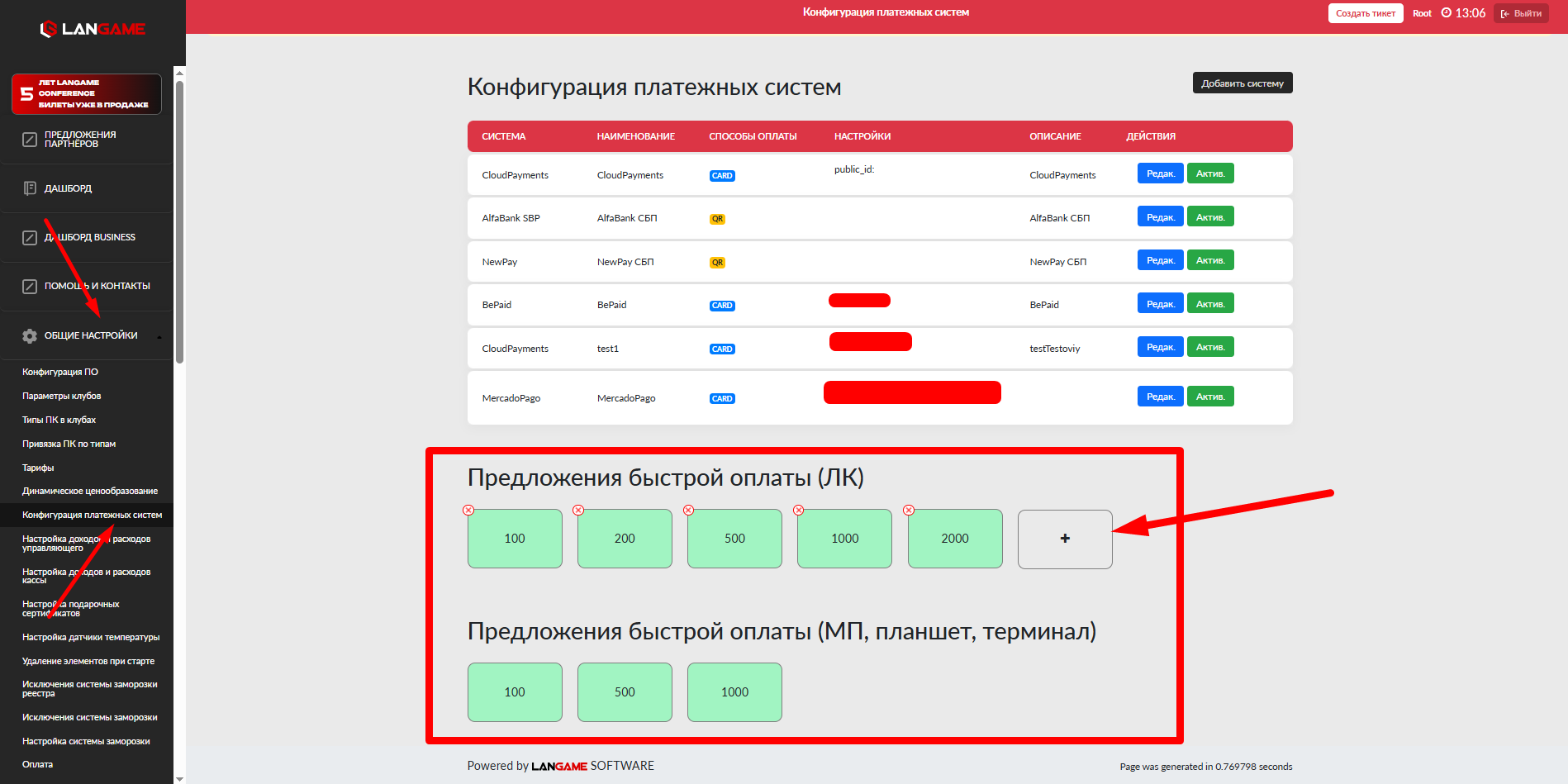This screenshot has height=784, width=1568.
Task: Click the sidebar scrollbar up arrow
Action: coord(179,73)
